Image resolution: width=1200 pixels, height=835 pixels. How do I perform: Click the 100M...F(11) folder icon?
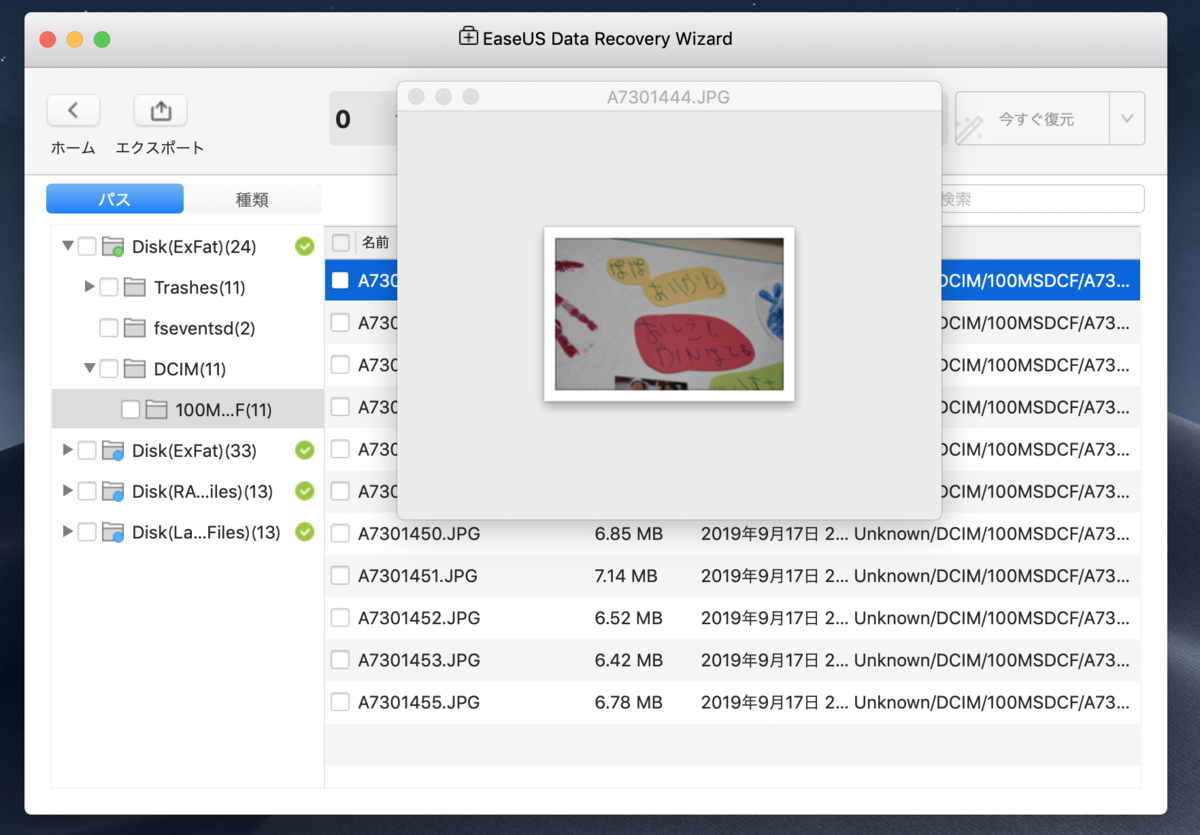[156, 410]
